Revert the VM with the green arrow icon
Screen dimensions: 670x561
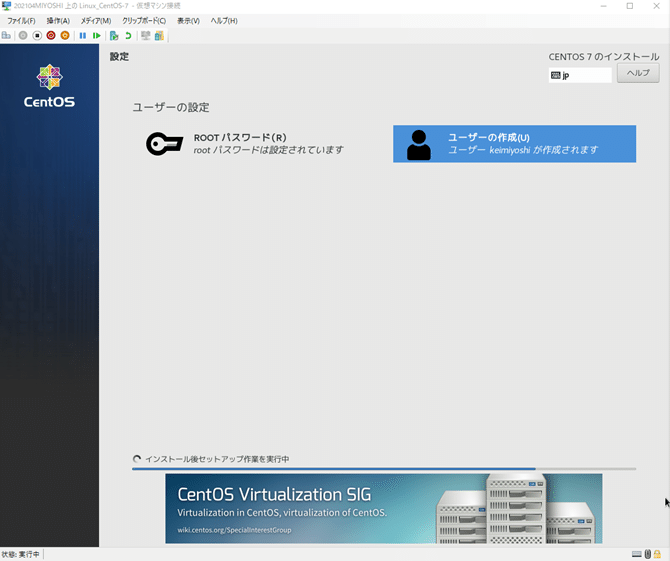click(128, 35)
